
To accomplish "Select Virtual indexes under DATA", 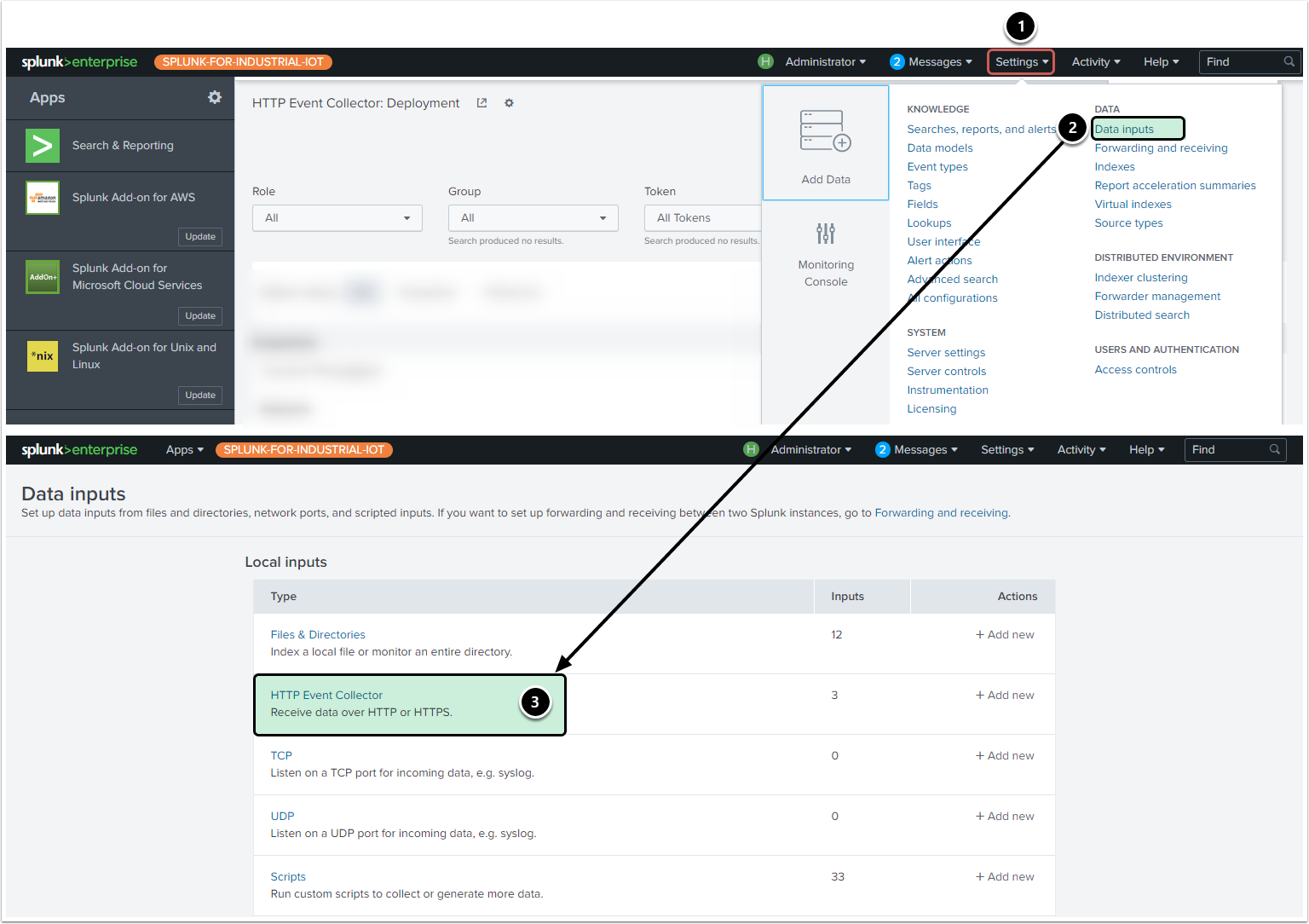I will click(1133, 205).
